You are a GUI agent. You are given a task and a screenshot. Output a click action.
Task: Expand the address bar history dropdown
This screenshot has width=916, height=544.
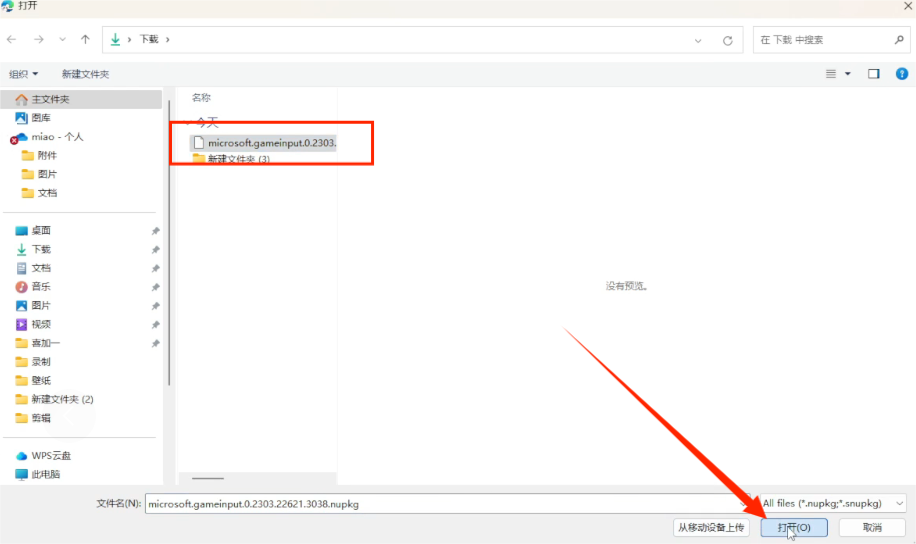click(x=698, y=40)
